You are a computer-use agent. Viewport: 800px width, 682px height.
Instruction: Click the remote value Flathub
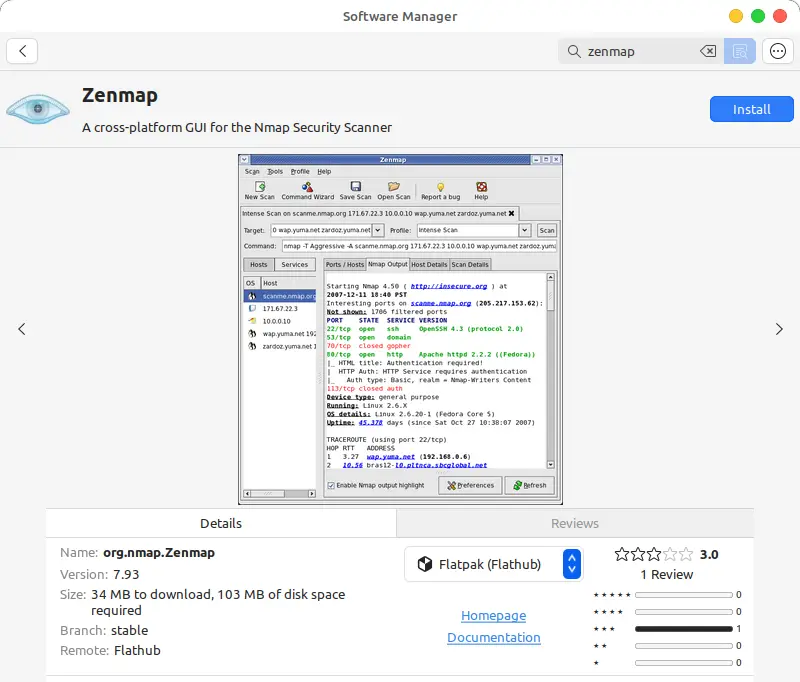pos(137,650)
